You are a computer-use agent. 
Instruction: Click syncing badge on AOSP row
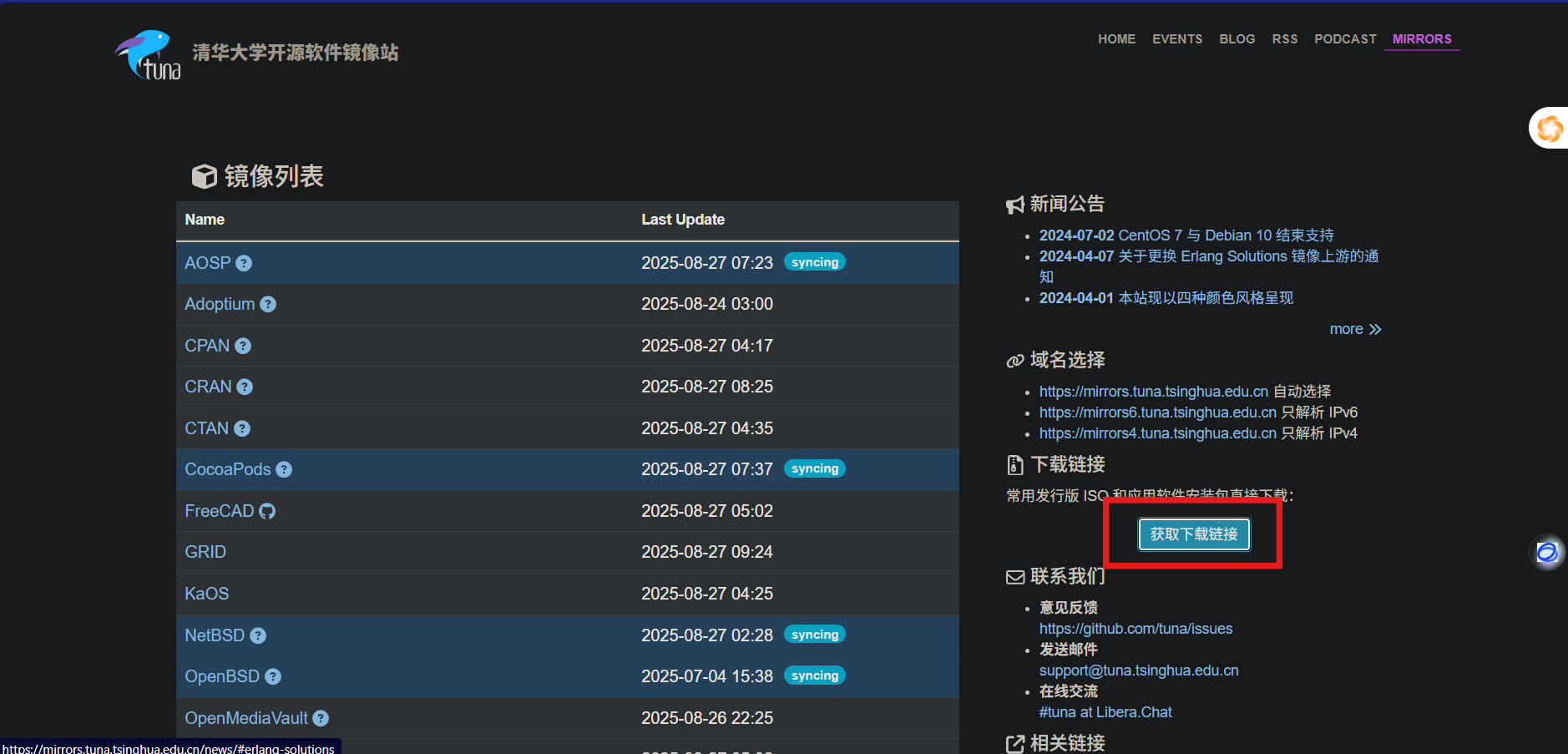[815, 262]
